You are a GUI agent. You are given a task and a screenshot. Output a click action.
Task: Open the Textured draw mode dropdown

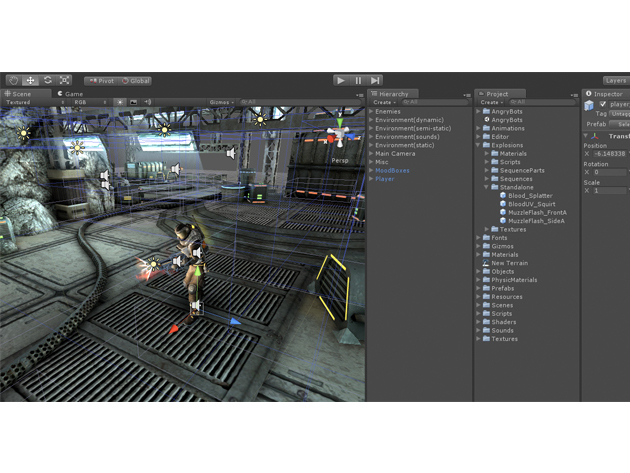[35, 102]
